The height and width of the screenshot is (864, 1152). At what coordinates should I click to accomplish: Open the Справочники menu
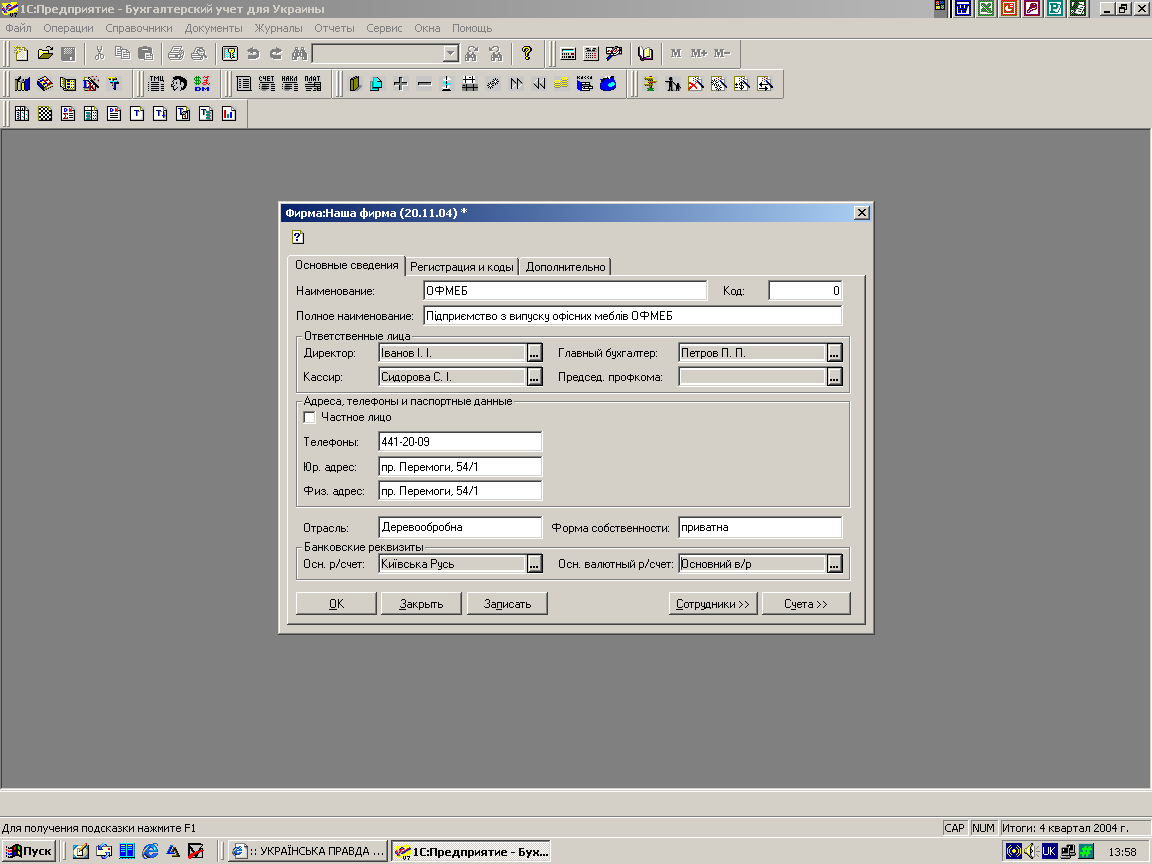139,28
